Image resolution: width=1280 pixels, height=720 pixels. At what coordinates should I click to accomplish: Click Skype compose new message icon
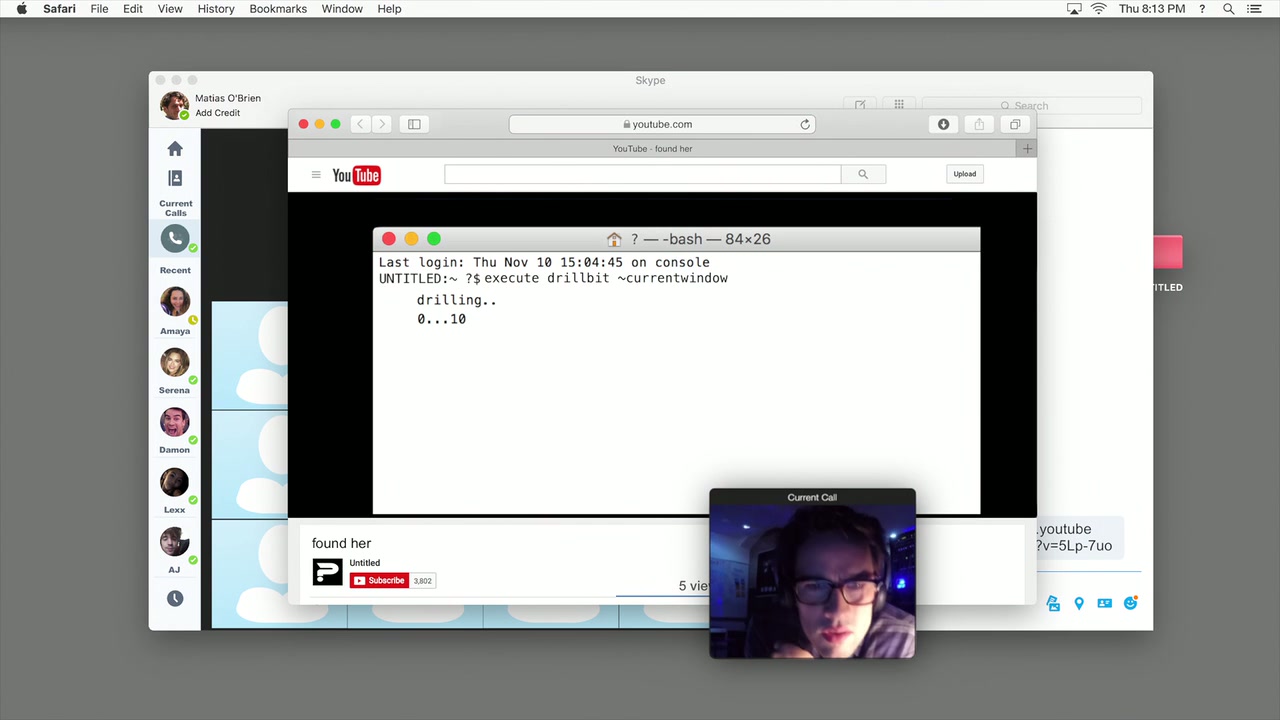pyautogui.click(x=860, y=105)
